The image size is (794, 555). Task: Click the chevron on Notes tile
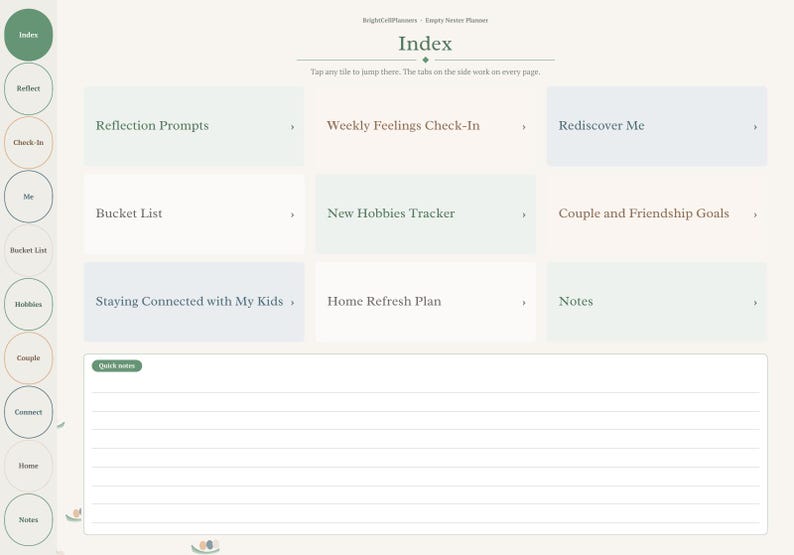(755, 303)
